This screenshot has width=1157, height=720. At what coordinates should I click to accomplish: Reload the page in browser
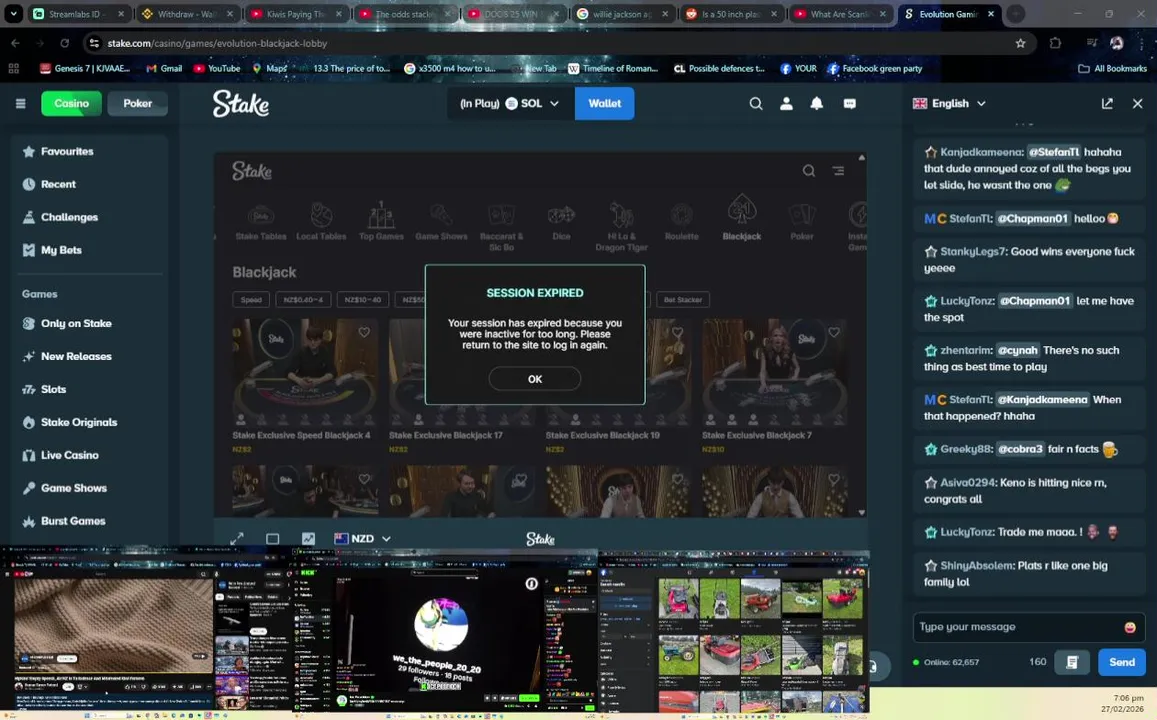click(x=65, y=44)
